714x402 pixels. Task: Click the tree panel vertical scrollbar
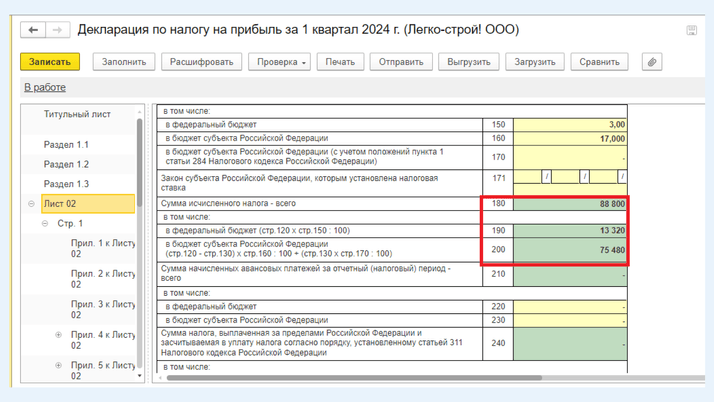click(x=139, y=162)
